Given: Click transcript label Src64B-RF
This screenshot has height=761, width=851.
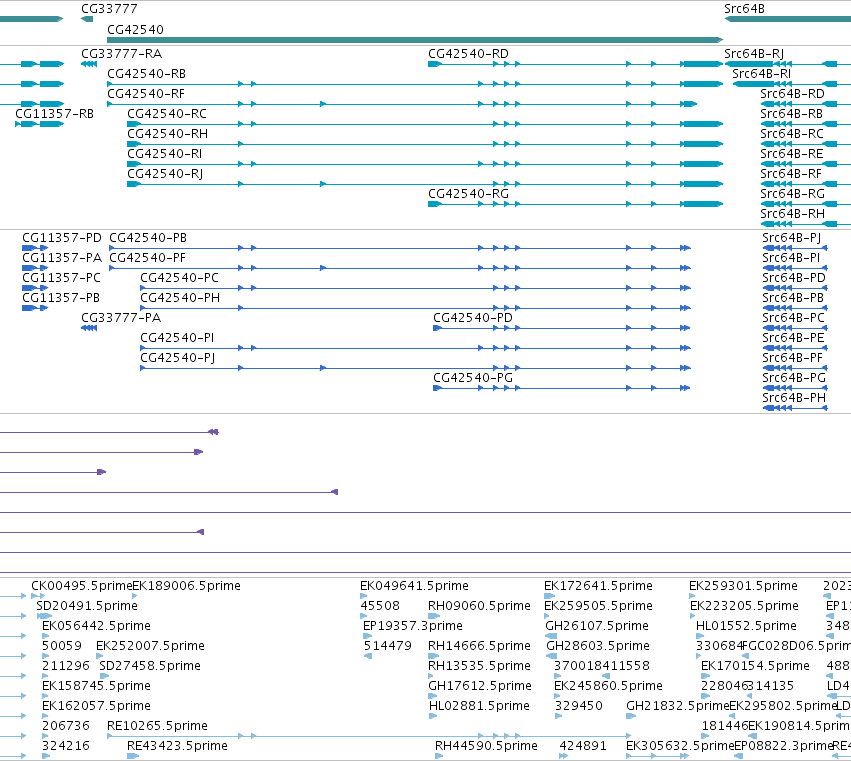Looking at the screenshot, I should pyautogui.click(x=791, y=174).
